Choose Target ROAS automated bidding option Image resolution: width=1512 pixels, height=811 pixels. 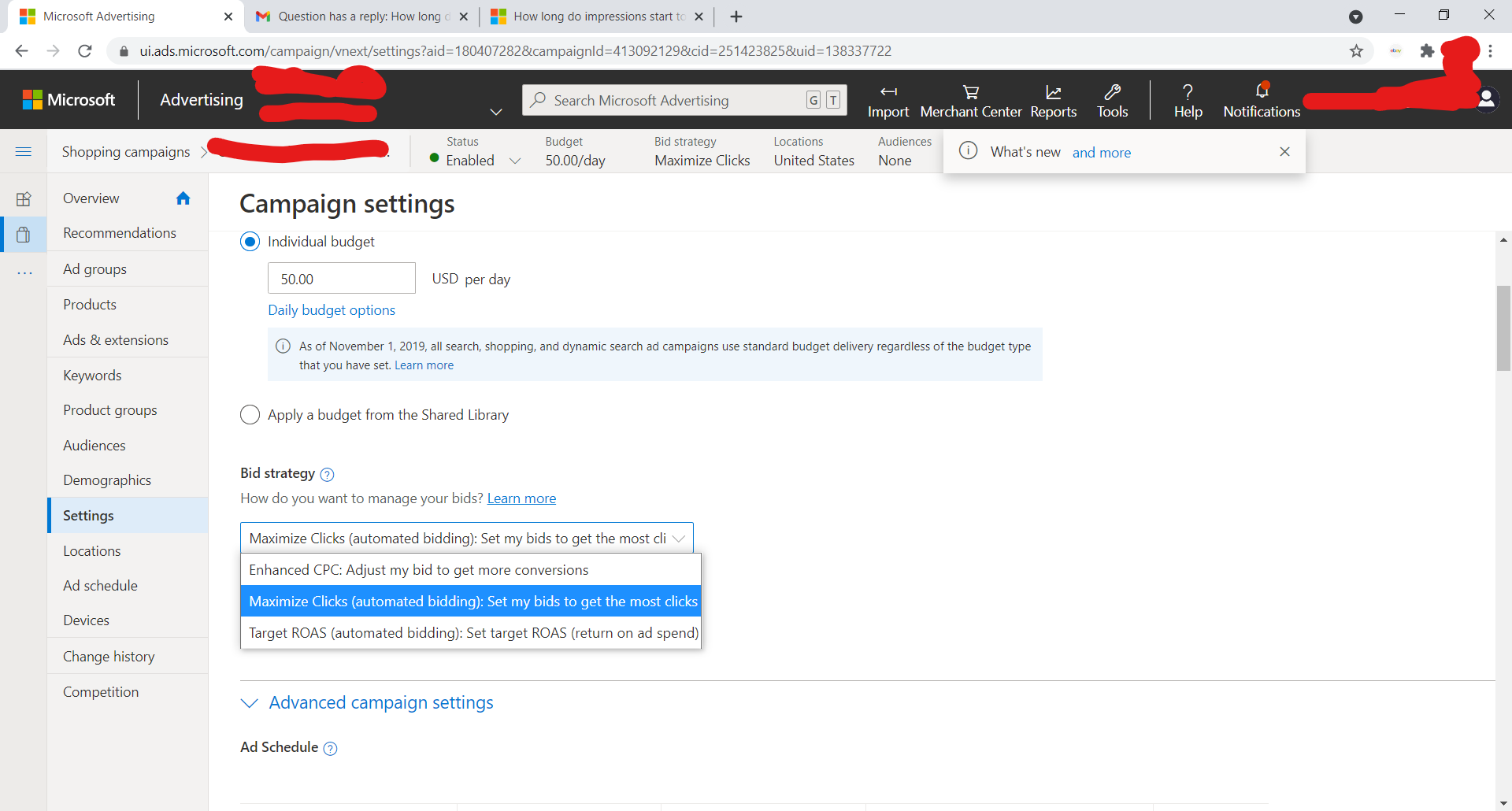[471, 633]
